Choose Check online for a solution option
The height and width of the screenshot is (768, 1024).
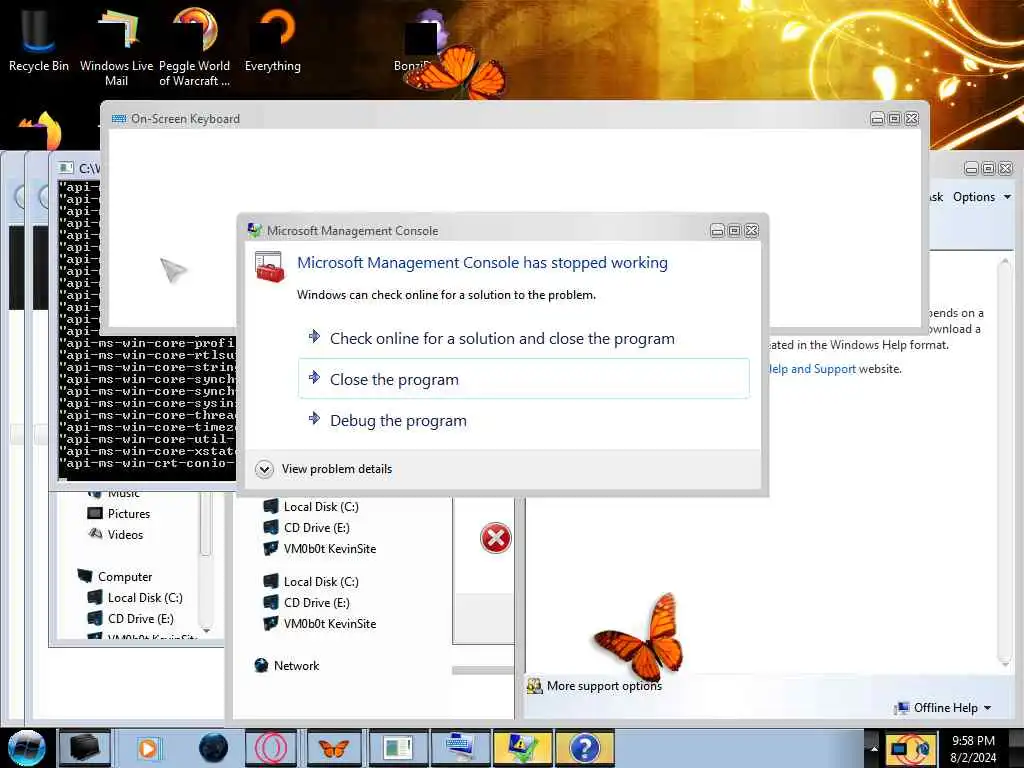tap(524, 338)
